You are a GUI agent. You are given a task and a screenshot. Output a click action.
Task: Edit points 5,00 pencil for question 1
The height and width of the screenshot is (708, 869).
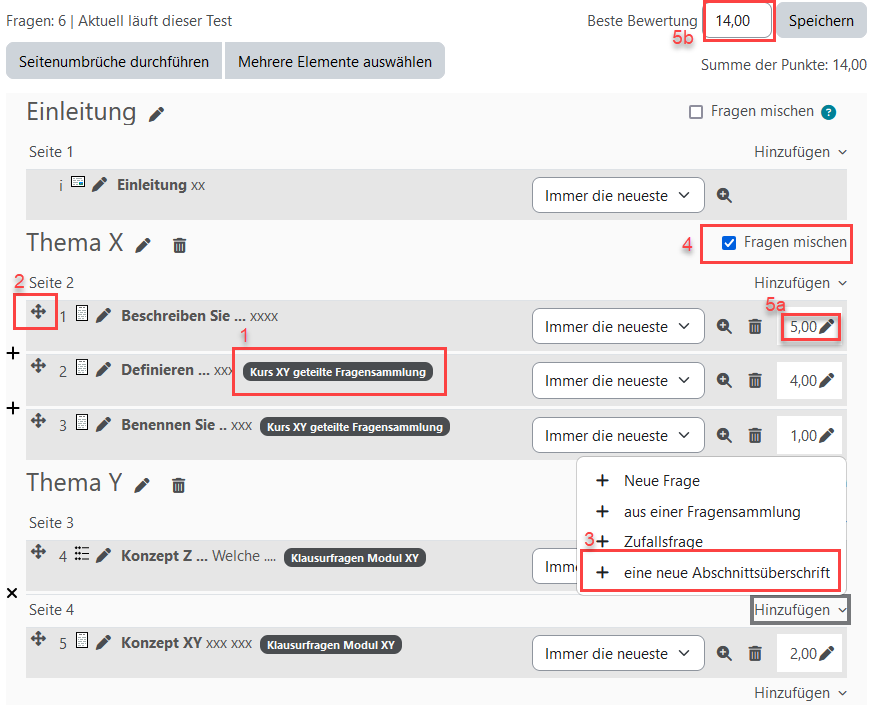pyautogui.click(x=826, y=326)
